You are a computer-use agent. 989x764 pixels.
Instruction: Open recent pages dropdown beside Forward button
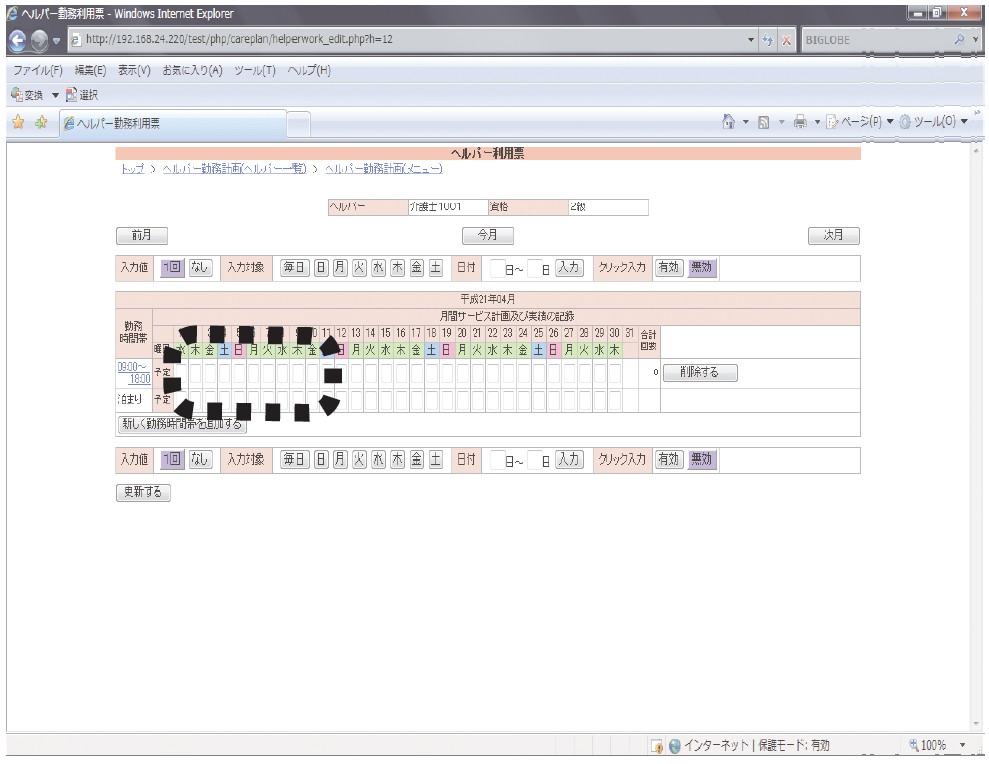click(x=56, y=41)
